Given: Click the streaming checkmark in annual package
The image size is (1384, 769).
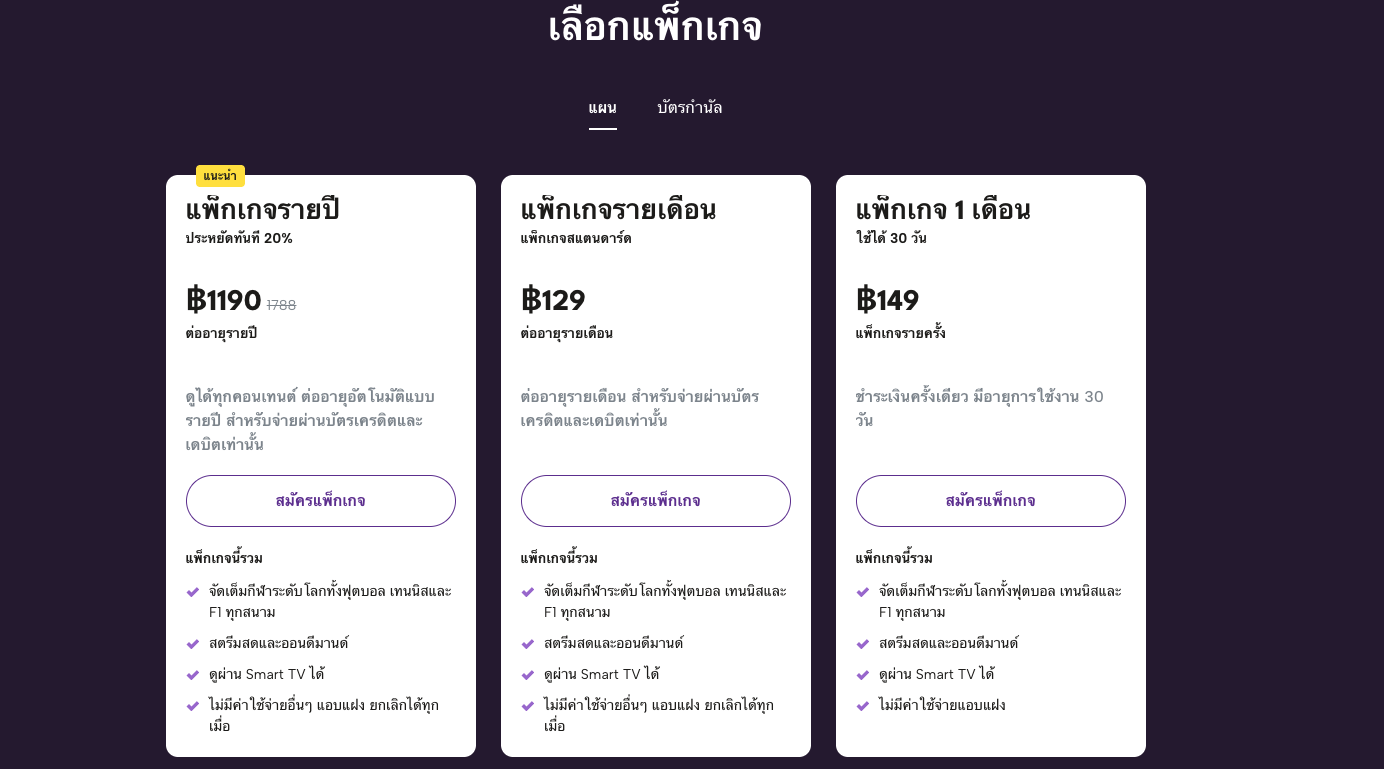Looking at the screenshot, I should (193, 644).
